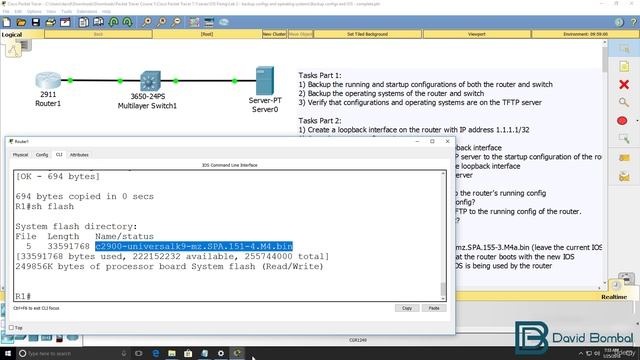
Task: Click the Viewport button
Action: pos(477,34)
